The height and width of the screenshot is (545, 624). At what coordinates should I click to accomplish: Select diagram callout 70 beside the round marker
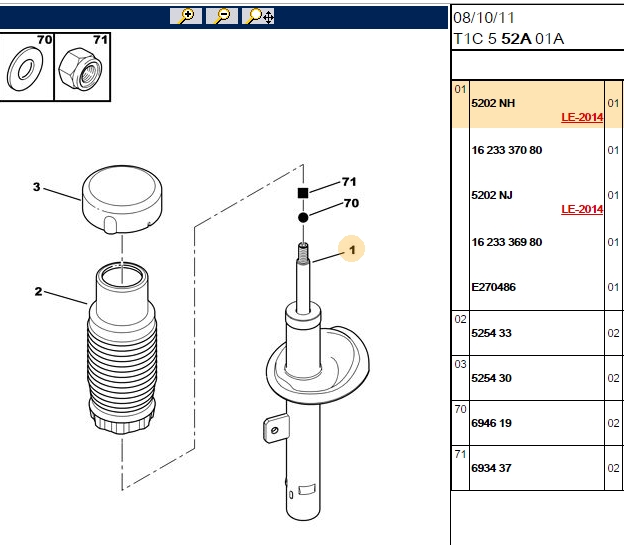[x=351, y=203]
